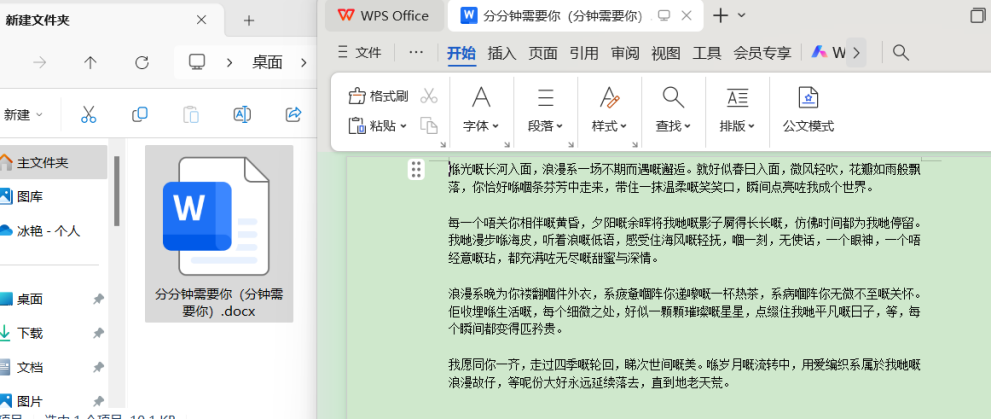Open the 审阅 review tab
Image resolution: width=992 pixels, height=419 pixels.
625,53
